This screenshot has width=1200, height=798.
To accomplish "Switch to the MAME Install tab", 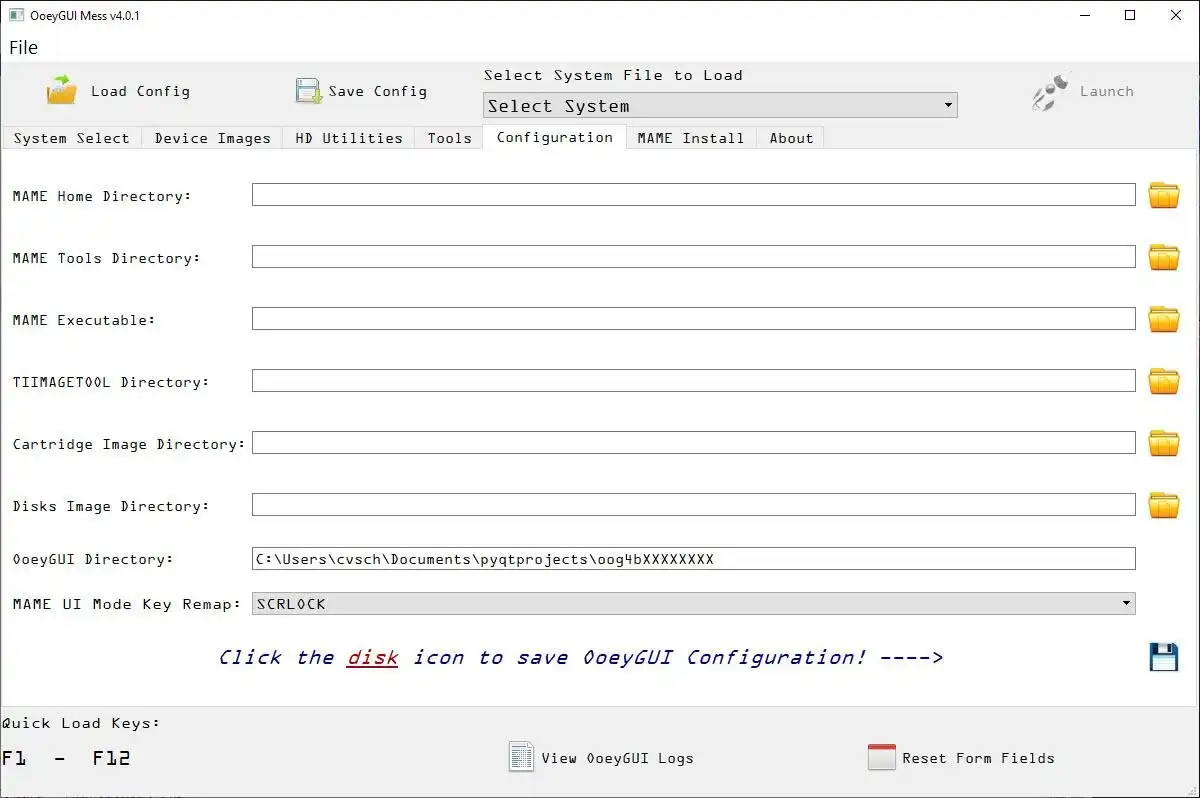I will 691,138.
